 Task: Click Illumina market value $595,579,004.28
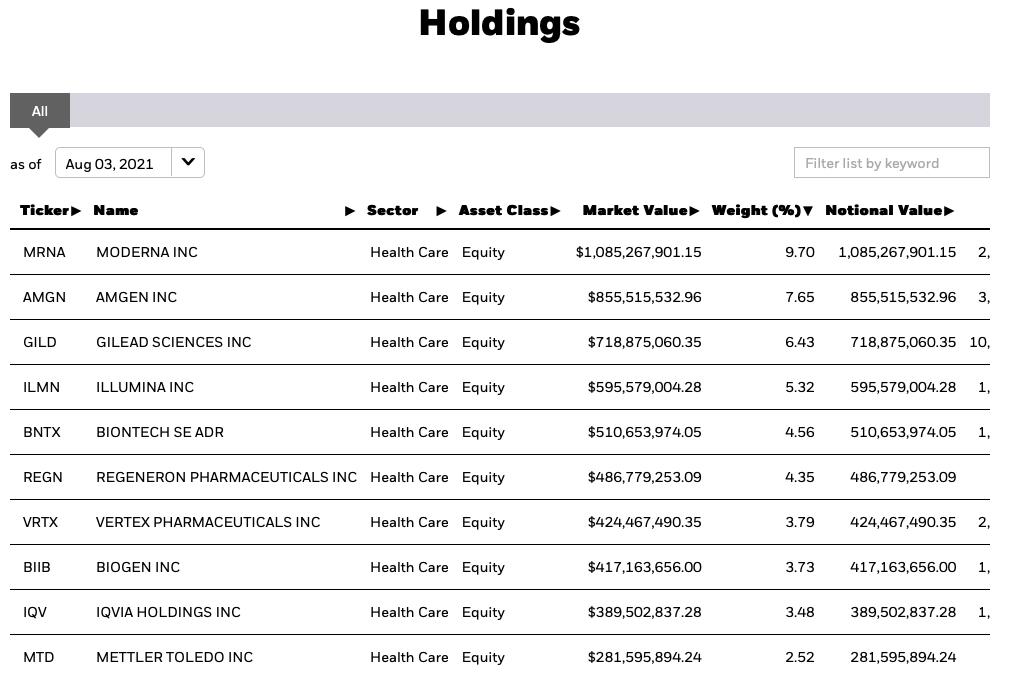point(644,387)
